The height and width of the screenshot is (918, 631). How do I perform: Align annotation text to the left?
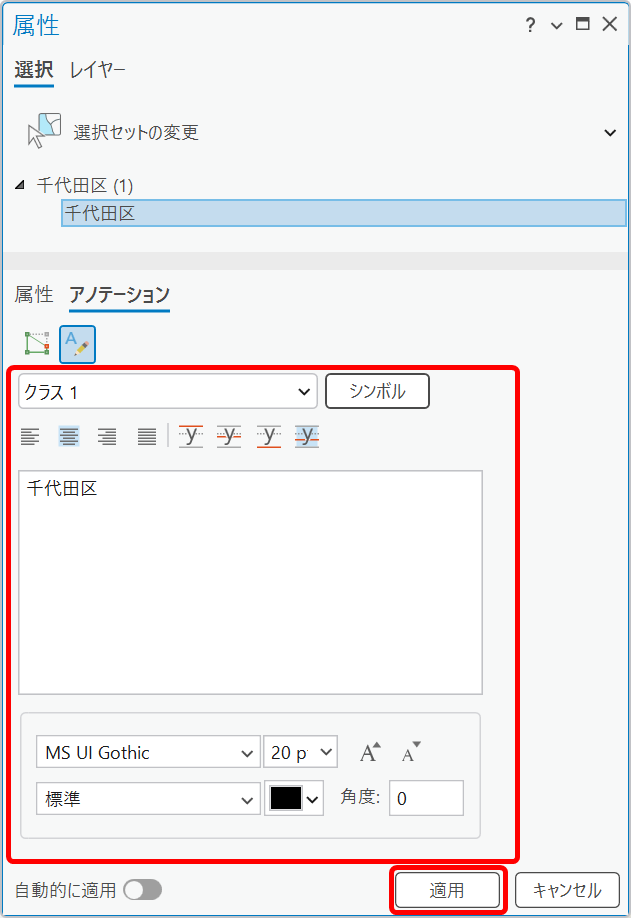[31, 436]
